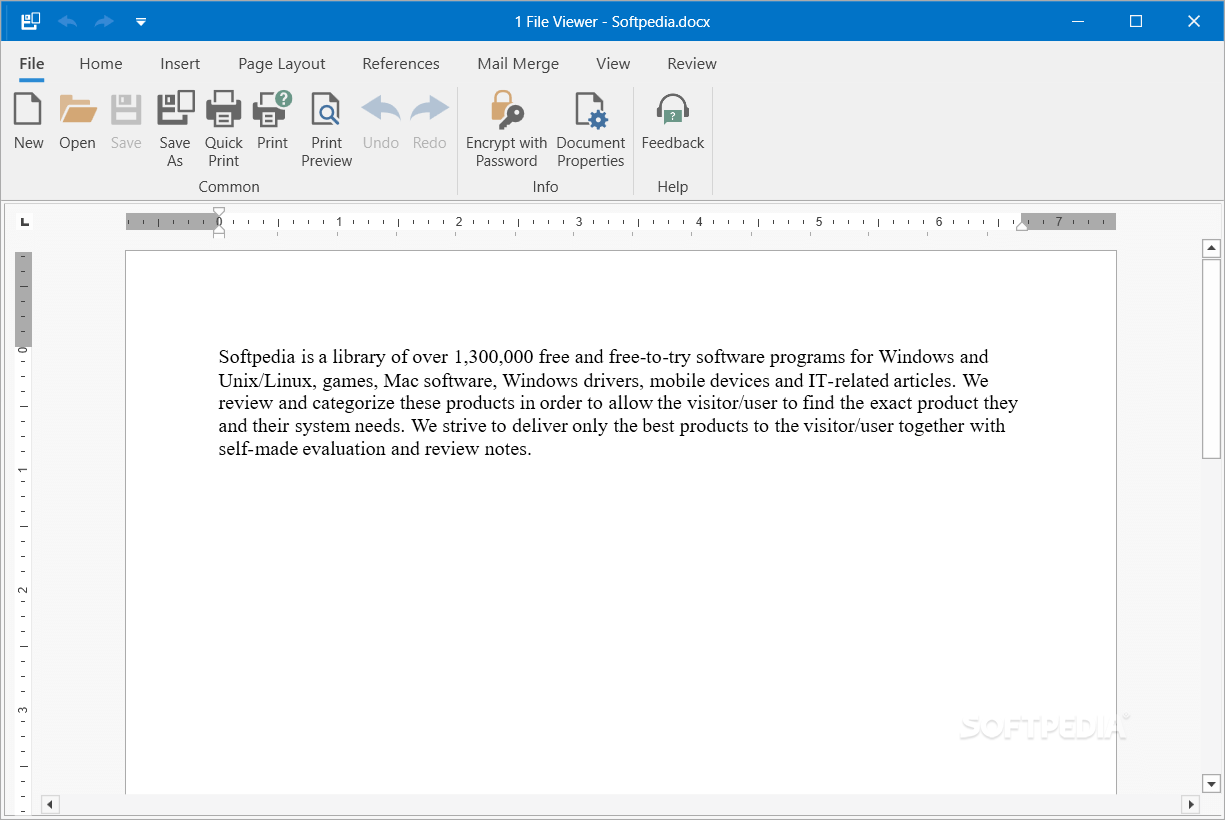Redo from the title bar quick access
Viewport: 1225px width, 820px height.
104,21
